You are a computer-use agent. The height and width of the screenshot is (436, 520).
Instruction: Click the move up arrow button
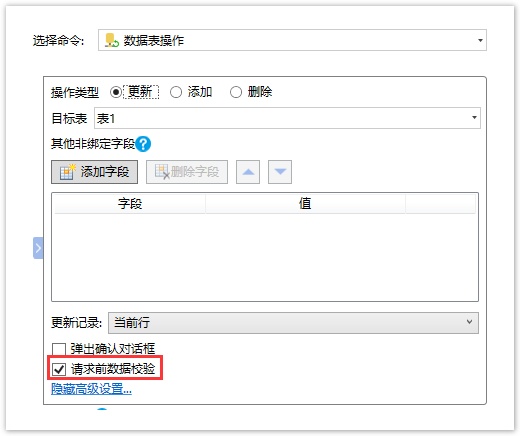coord(248,172)
